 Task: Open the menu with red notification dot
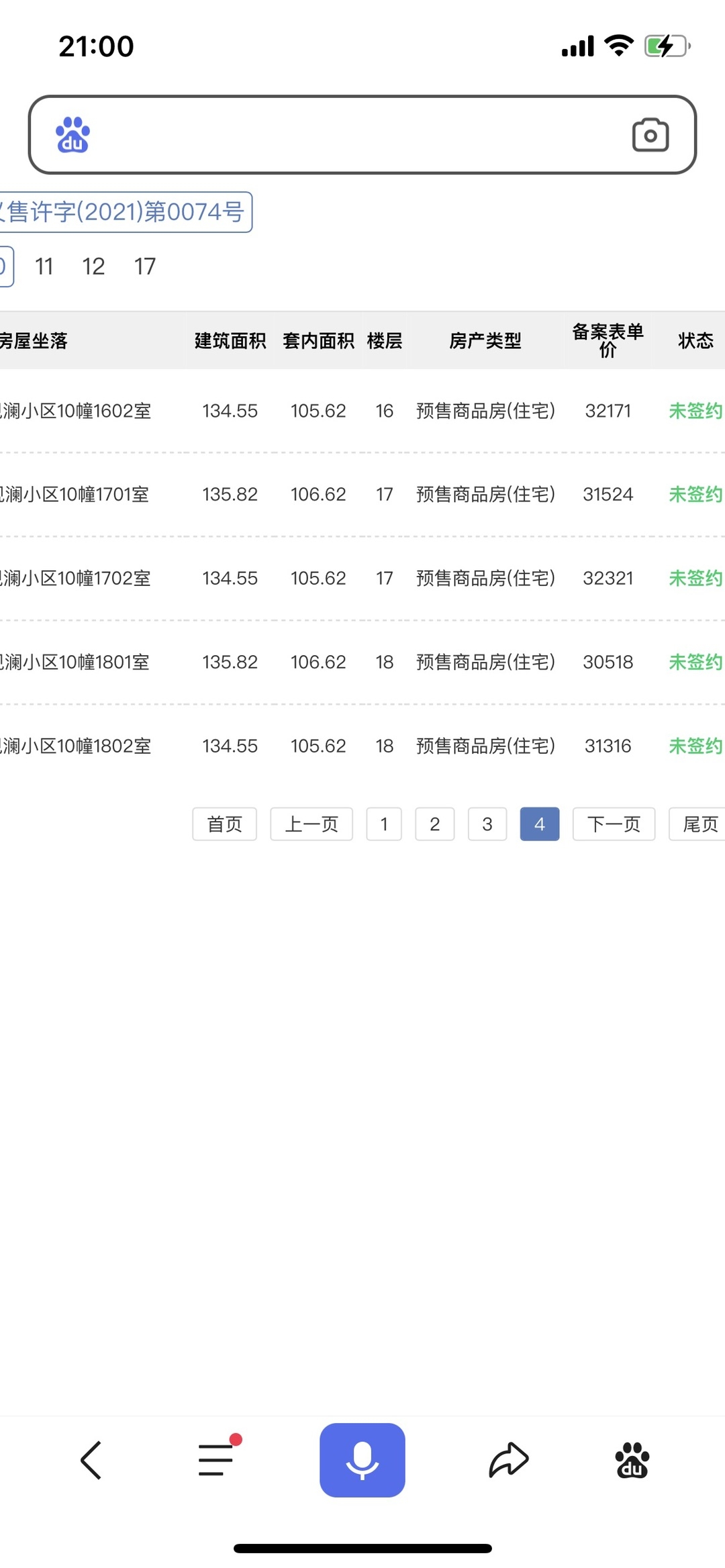pyautogui.click(x=216, y=1460)
